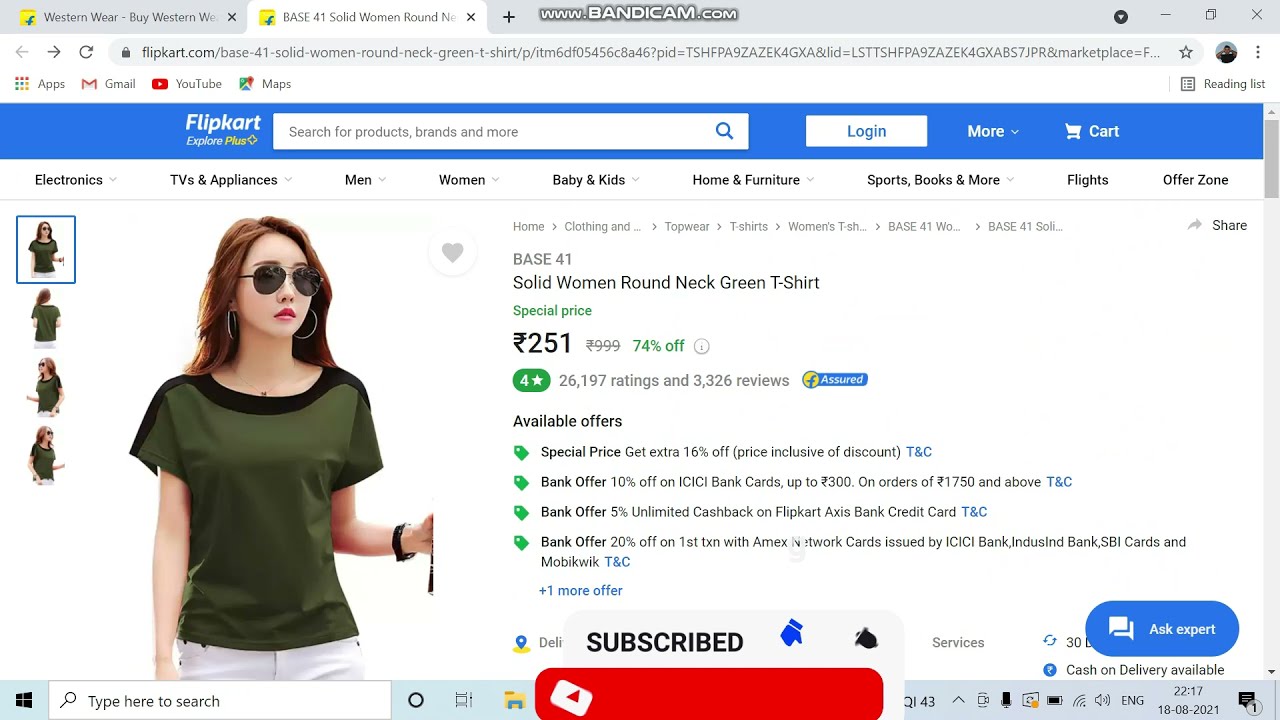
Task: Open the Maps bookmark
Action: 265,84
